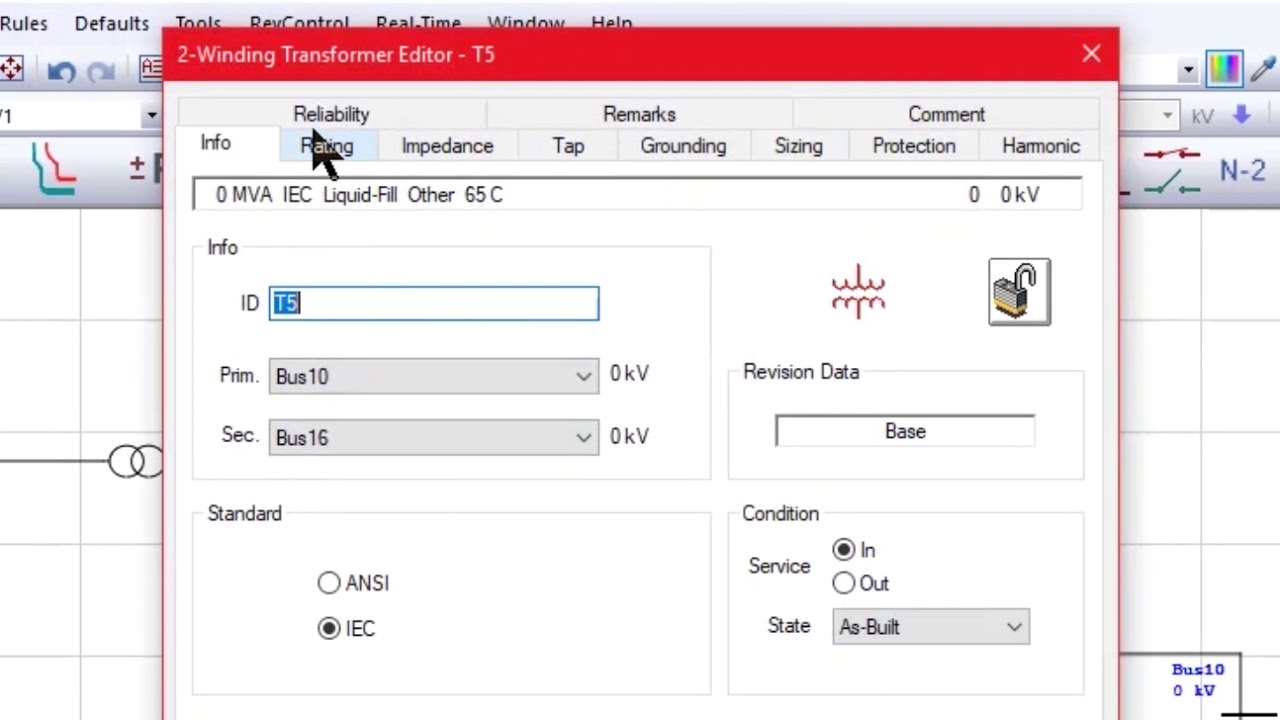Open the Protection tab
1280x720 pixels.
[x=914, y=146]
